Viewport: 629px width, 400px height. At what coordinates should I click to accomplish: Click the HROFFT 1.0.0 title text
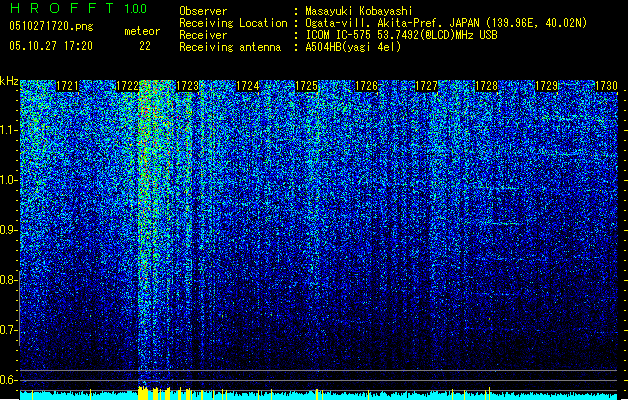click(79, 8)
